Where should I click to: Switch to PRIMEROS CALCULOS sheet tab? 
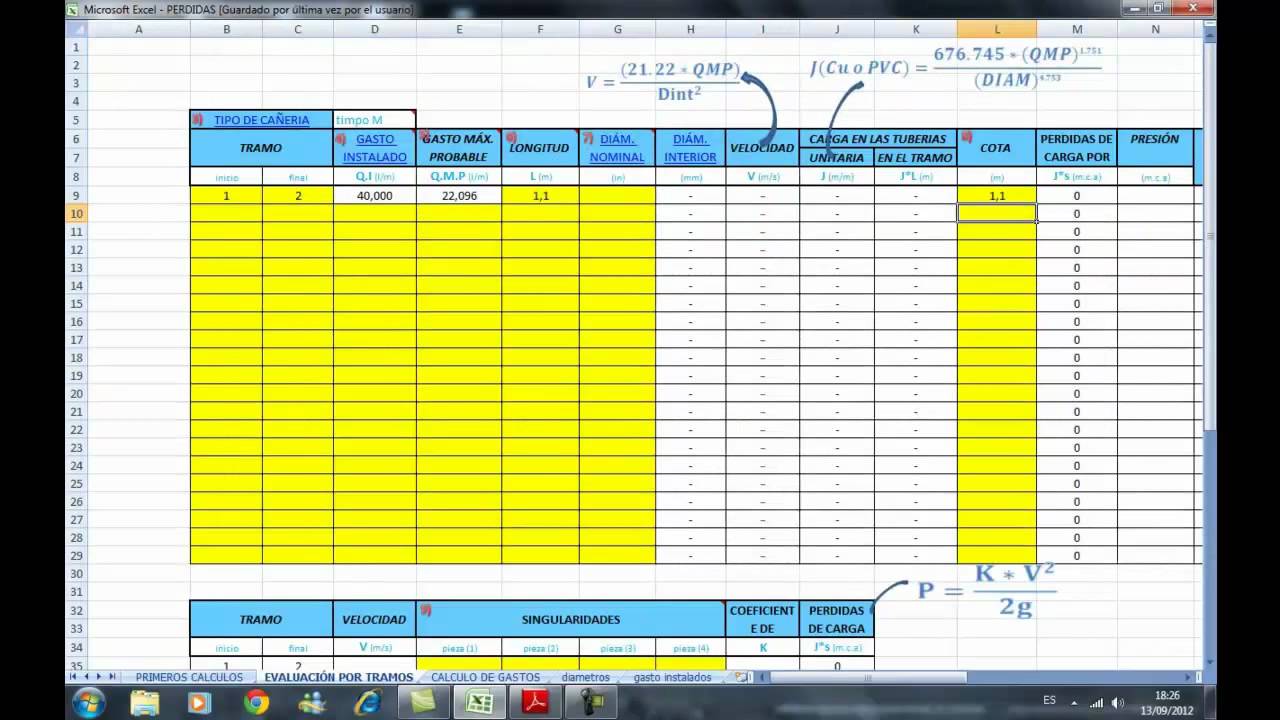tap(189, 677)
